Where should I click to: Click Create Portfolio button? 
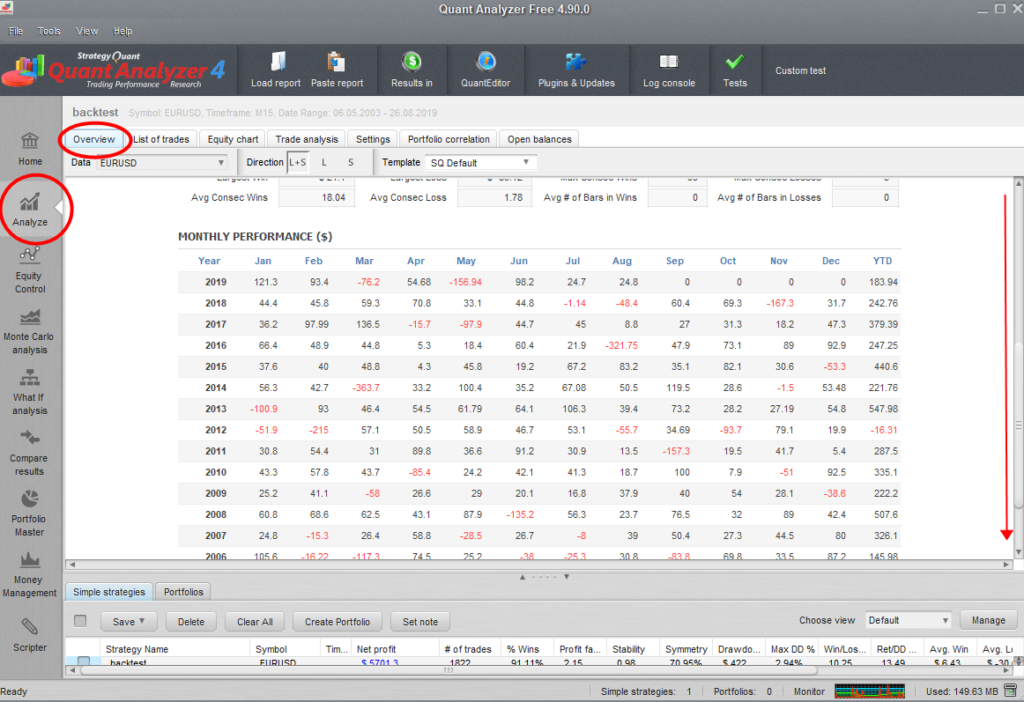point(337,622)
